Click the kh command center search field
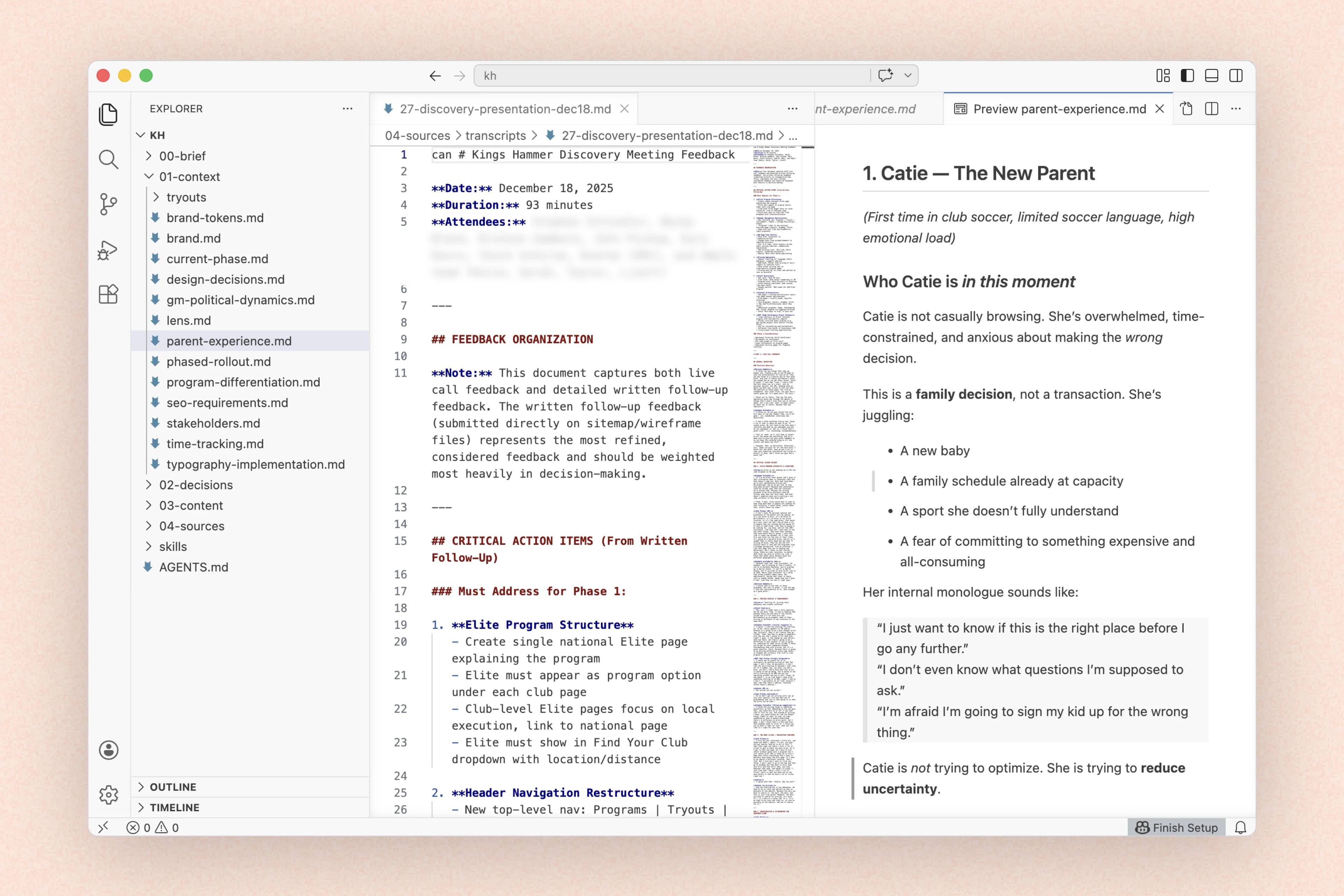This screenshot has height=896, width=1344. point(671,76)
